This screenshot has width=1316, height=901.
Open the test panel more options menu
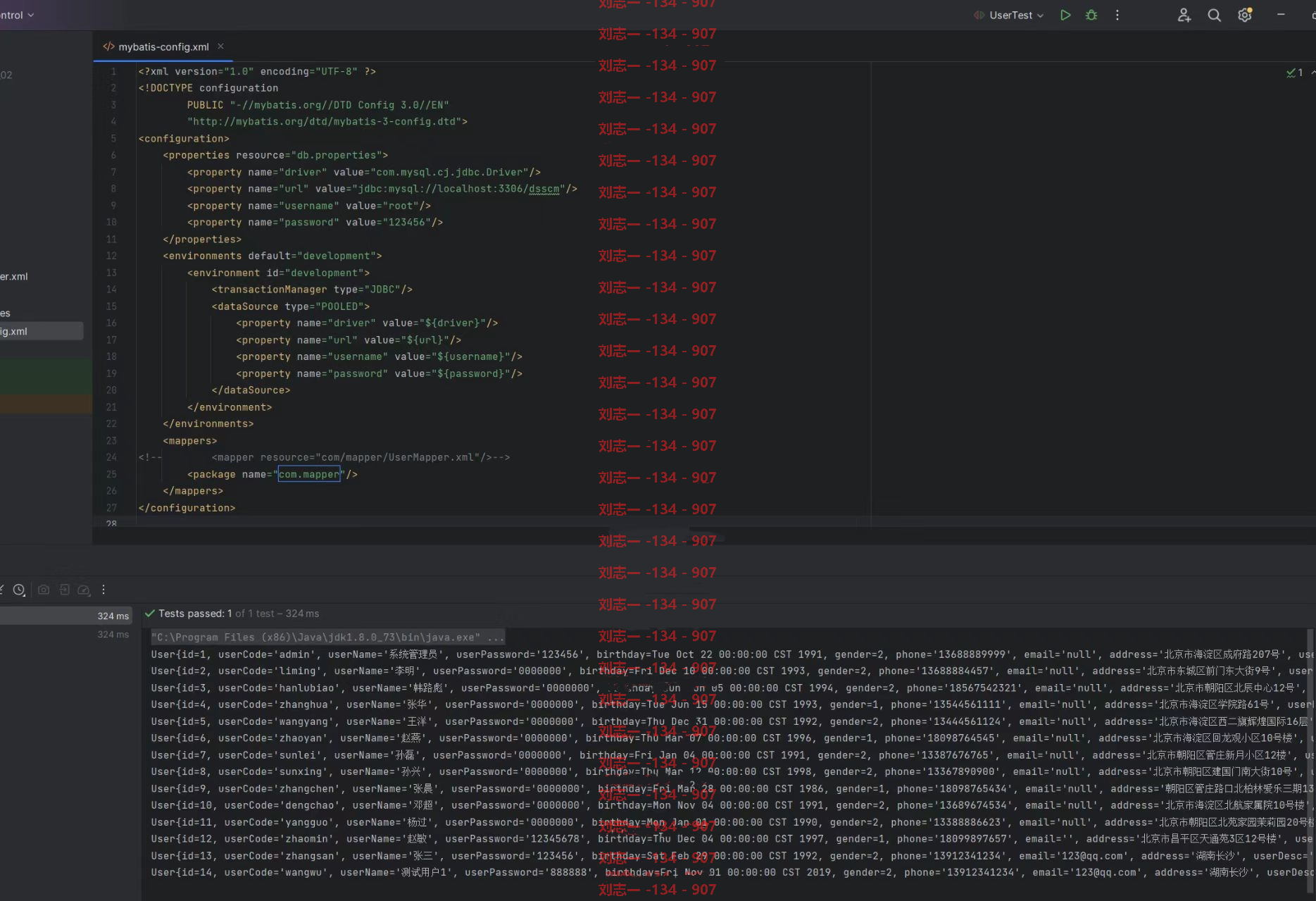coord(104,590)
